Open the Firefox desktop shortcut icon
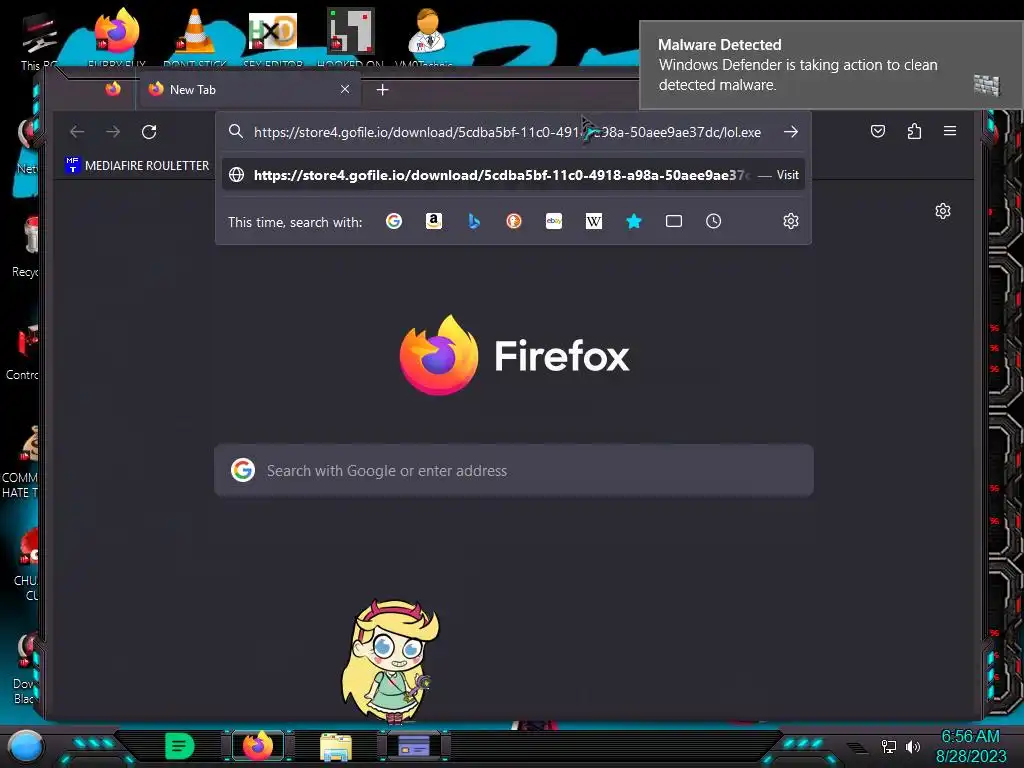The width and height of the screenshot is (1024, 768). point(116,31)
